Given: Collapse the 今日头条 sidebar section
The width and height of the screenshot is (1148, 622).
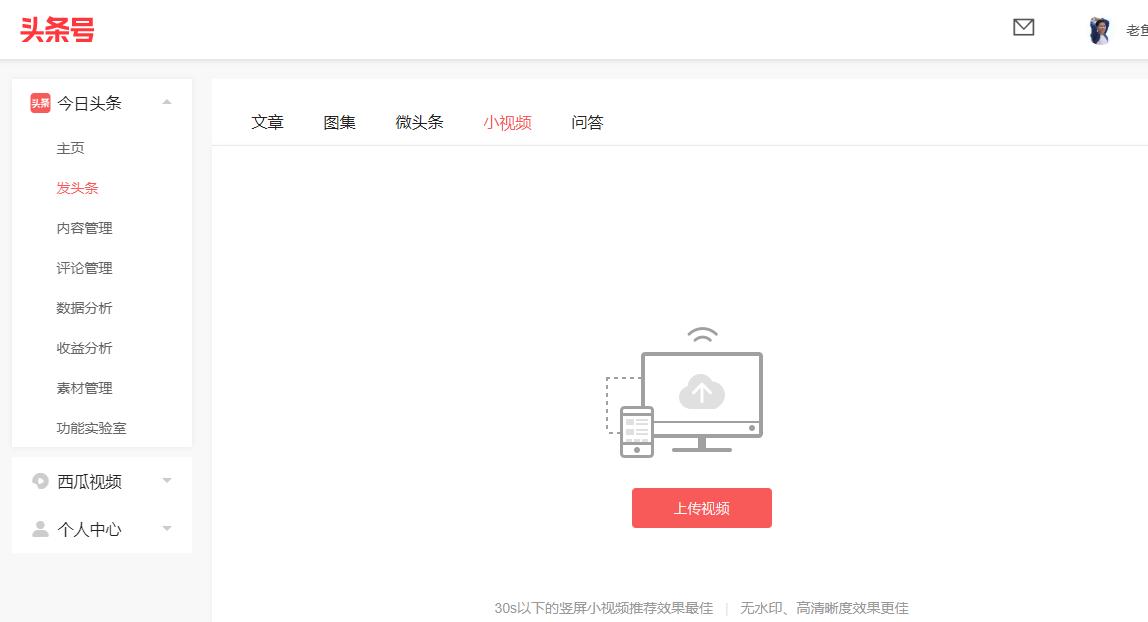Looking at the screenshot, I should point(167,102).
